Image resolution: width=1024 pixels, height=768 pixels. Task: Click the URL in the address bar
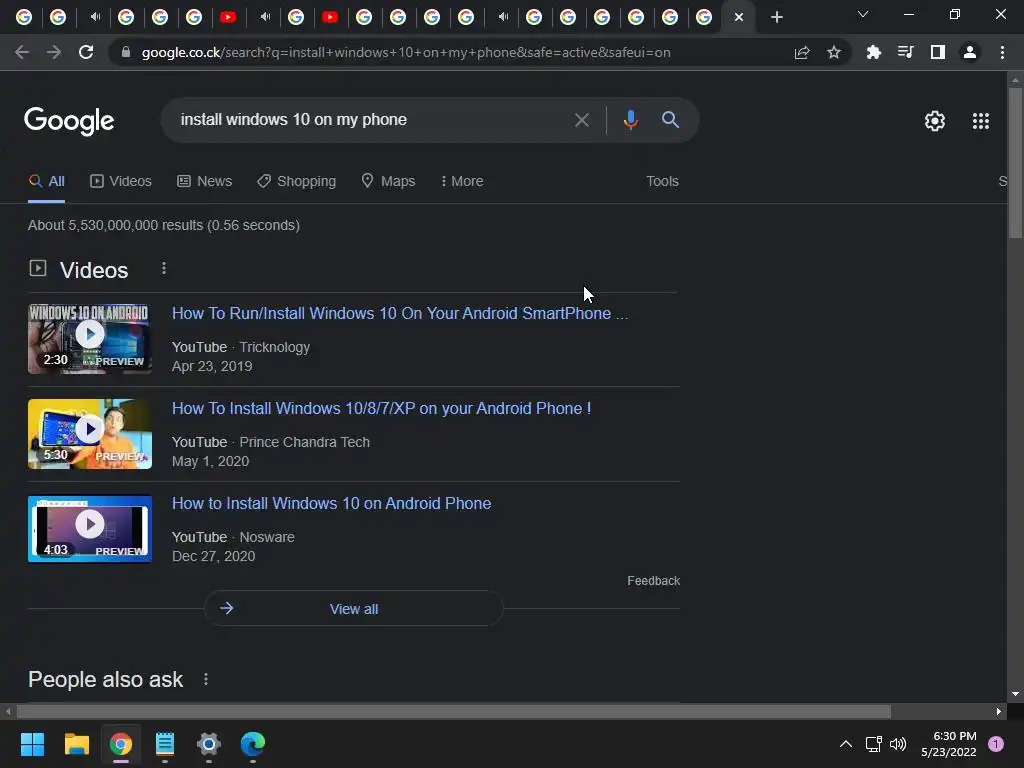click(x=406, y=52)
